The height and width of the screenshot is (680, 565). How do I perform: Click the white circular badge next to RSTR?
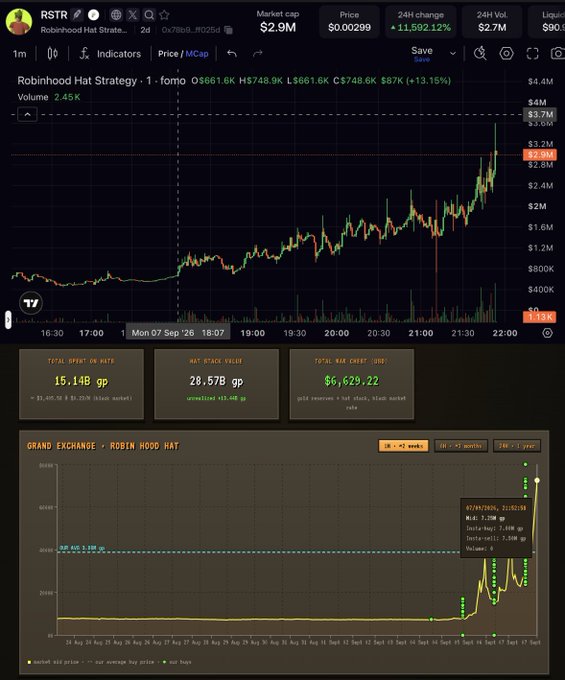click(93, 15)
